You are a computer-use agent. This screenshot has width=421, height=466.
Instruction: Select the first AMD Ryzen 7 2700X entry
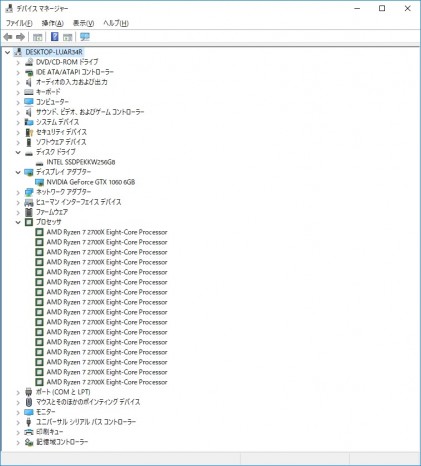click(x=107, y=232)
